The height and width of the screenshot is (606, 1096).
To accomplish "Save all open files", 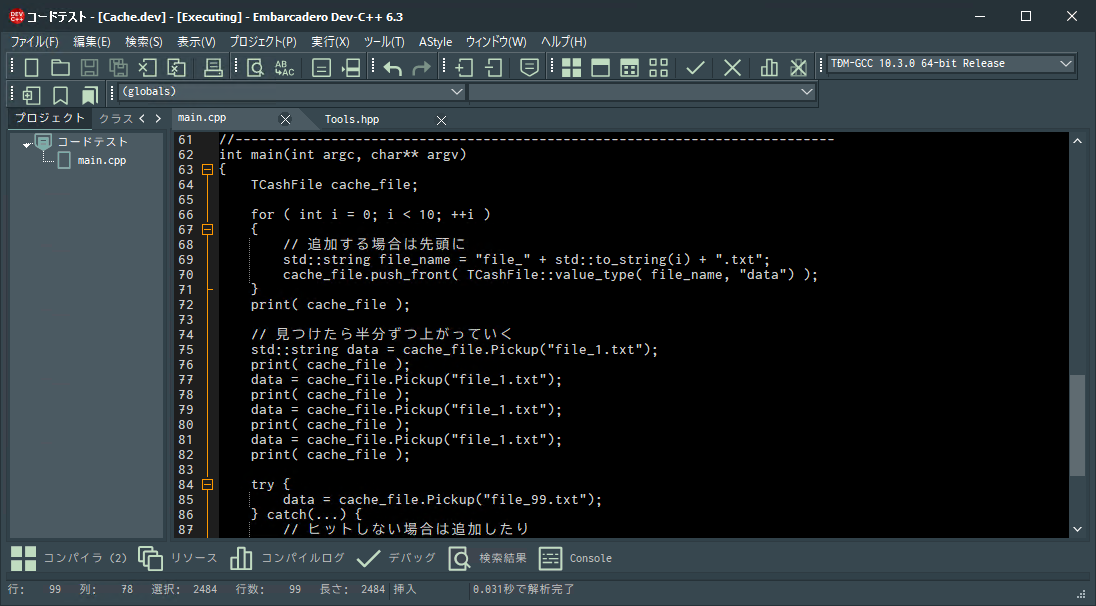I will tap(118, 67).
